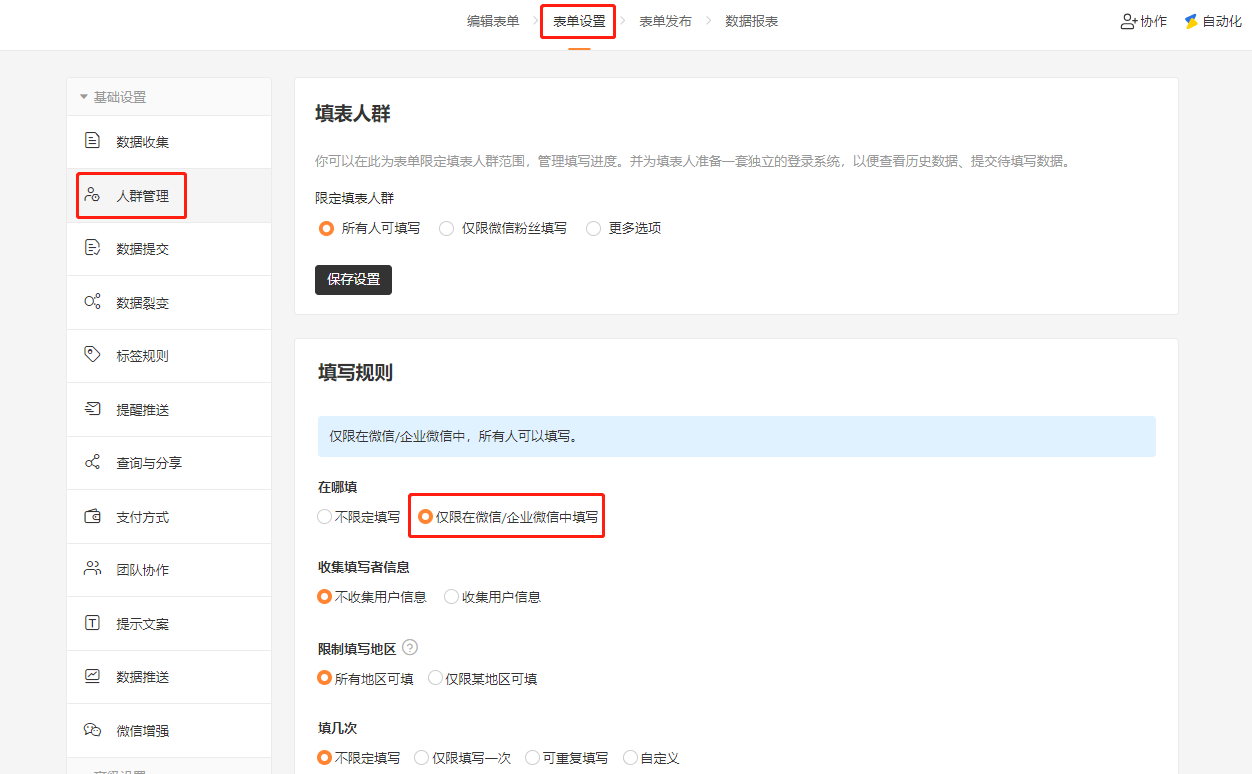1252x774 pixels.
Task: Click the 填写规则 heading text
Action: click(x=355, y=373)
